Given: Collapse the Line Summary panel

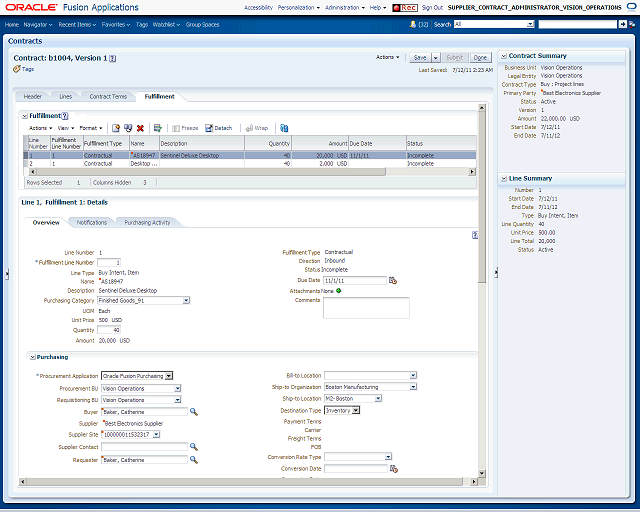Looking at the screenshot, I should pyautogui.click(x=504, y=178).
